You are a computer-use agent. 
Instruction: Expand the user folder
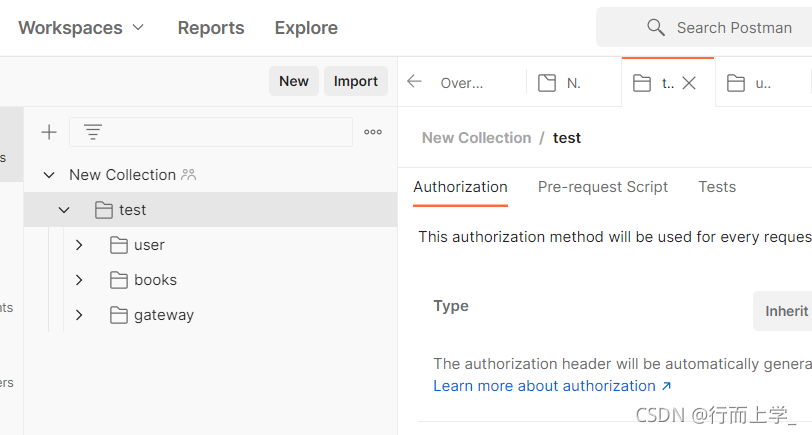79,245
